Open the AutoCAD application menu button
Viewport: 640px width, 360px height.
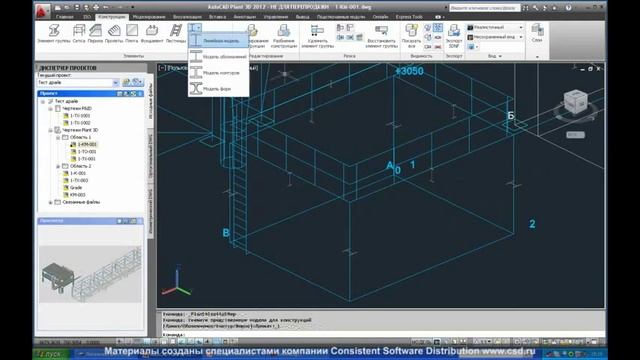42,10
